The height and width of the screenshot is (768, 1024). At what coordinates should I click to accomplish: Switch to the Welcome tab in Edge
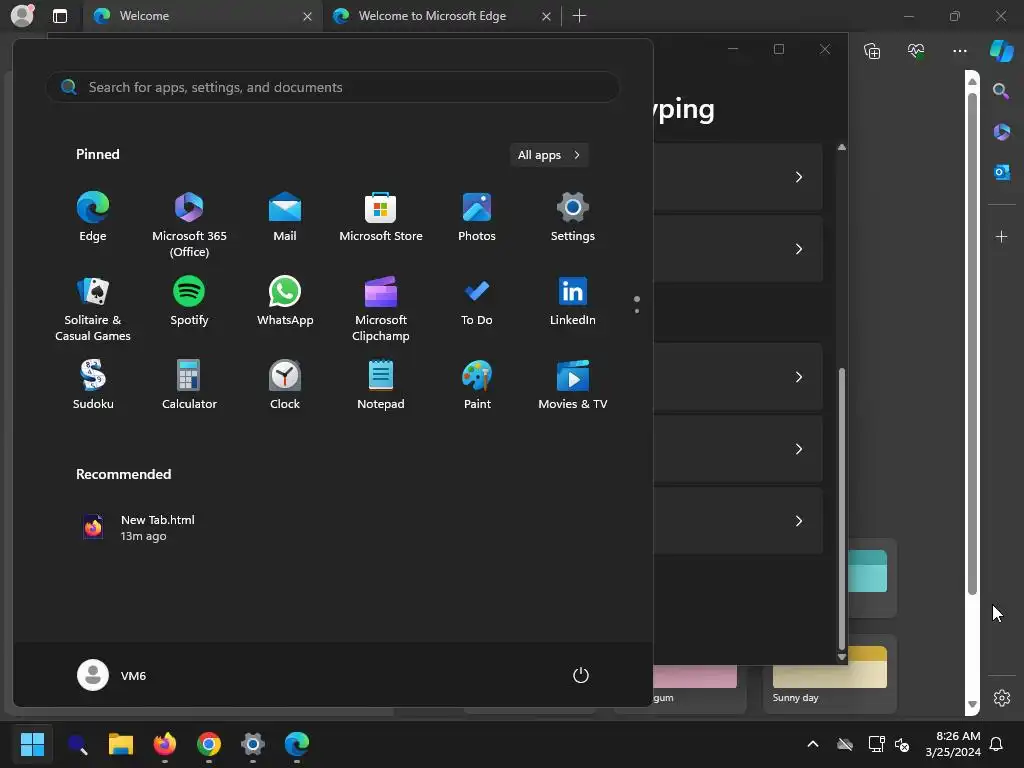[x=202, y=16]
